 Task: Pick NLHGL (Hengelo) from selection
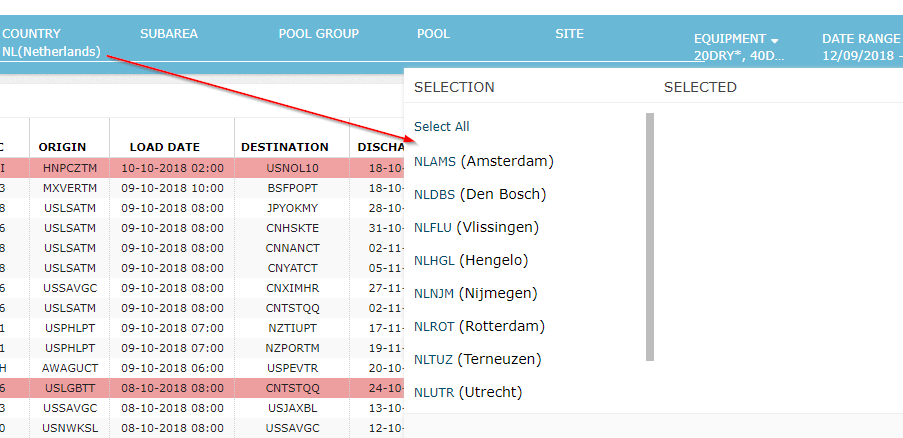470,260
